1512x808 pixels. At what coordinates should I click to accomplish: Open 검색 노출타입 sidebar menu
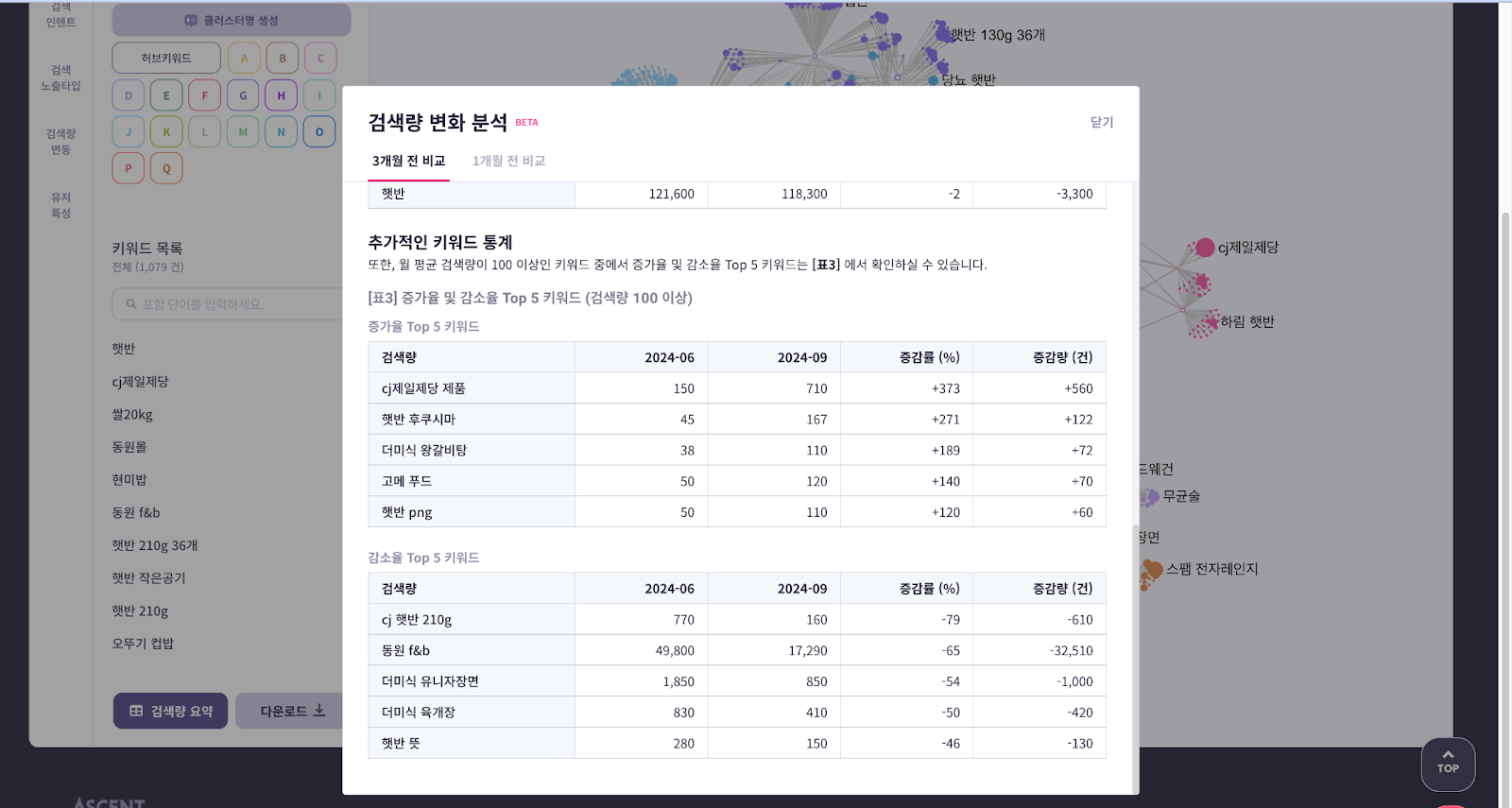click(x=60, y=77)
